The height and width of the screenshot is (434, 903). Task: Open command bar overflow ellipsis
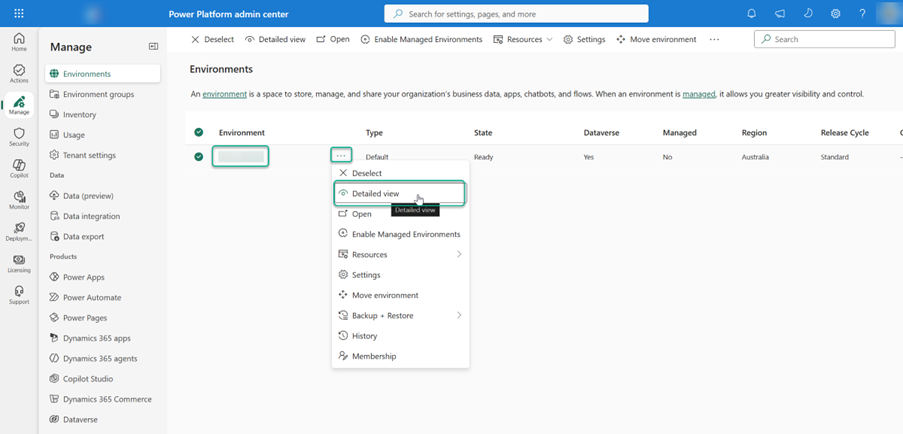[x=714, y=39]
